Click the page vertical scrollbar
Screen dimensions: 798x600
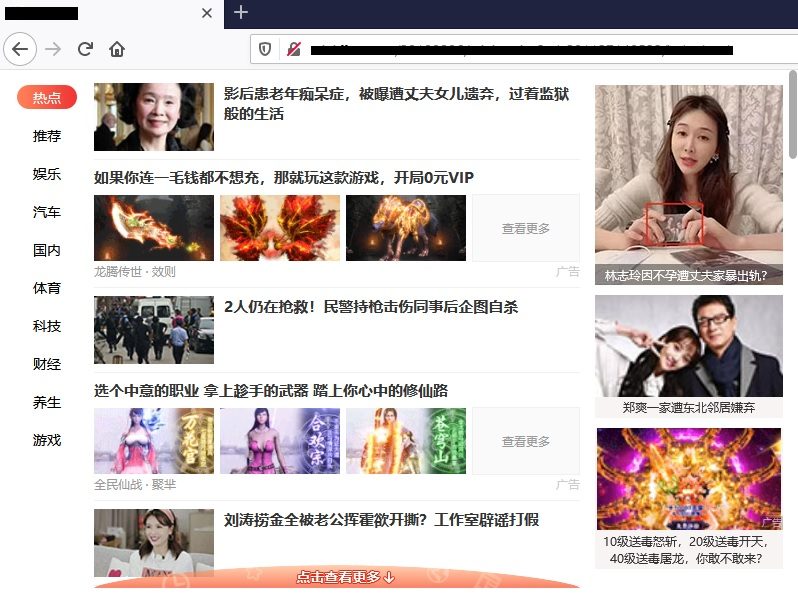[793, 120]
